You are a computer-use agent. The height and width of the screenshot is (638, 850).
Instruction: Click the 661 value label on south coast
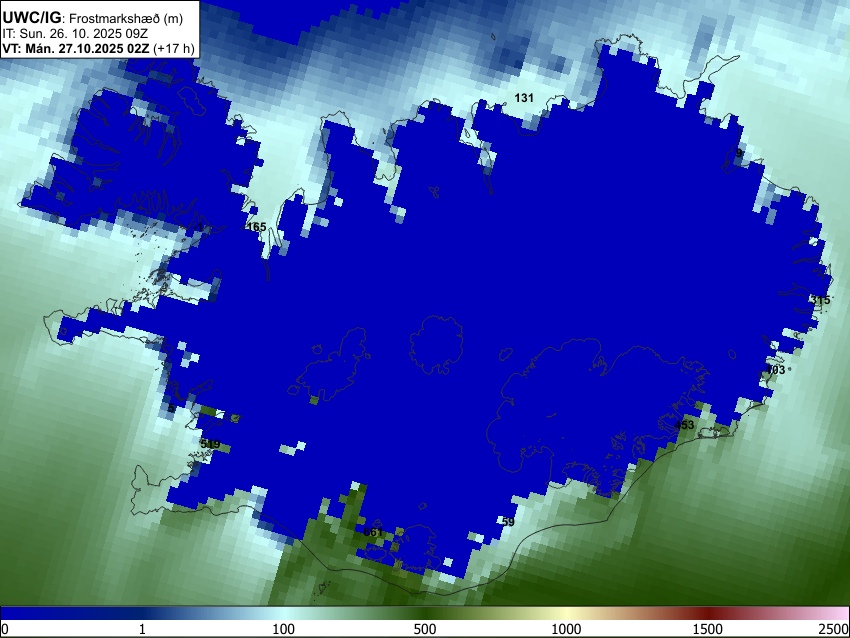[x=373, y=532]
